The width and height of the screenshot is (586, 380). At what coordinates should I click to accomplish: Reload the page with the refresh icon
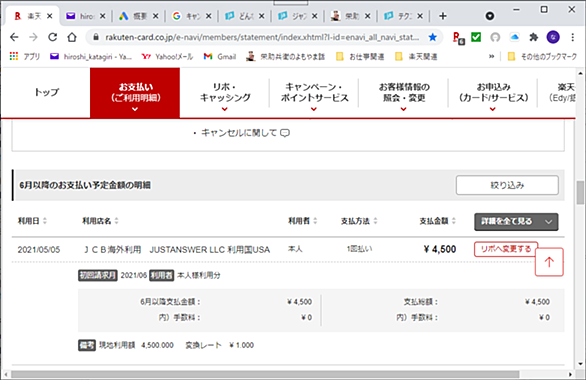pos(53,37)
